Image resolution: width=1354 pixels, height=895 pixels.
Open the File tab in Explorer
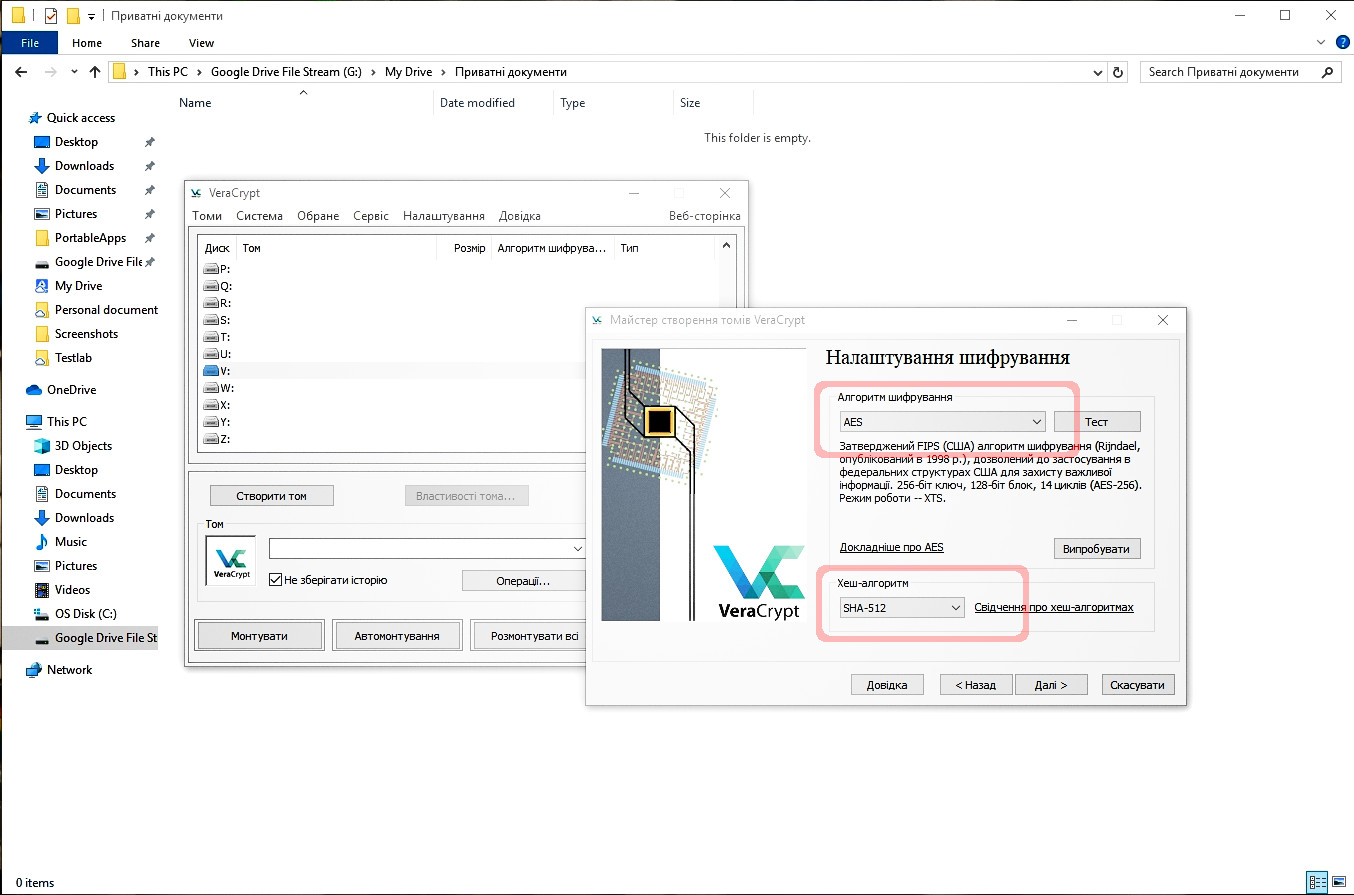click(x=30, y=43)
